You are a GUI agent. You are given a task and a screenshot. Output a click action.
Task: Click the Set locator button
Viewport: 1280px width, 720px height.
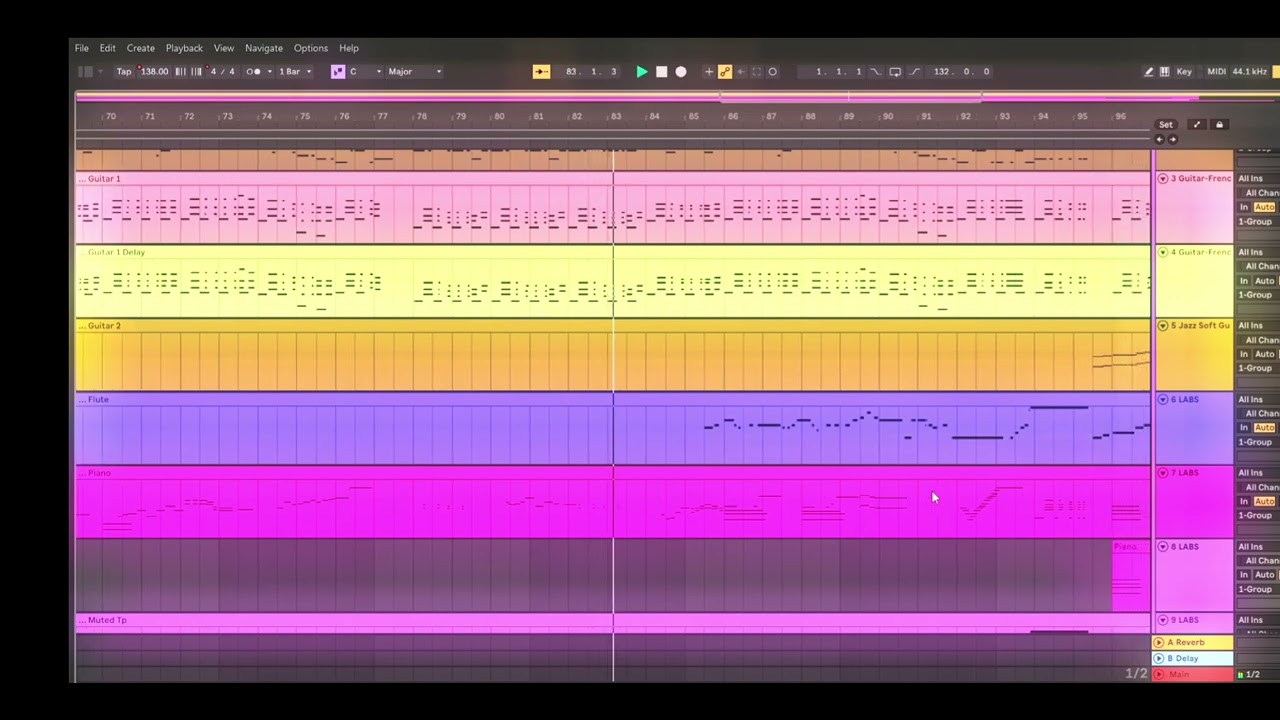[1166, 125]
